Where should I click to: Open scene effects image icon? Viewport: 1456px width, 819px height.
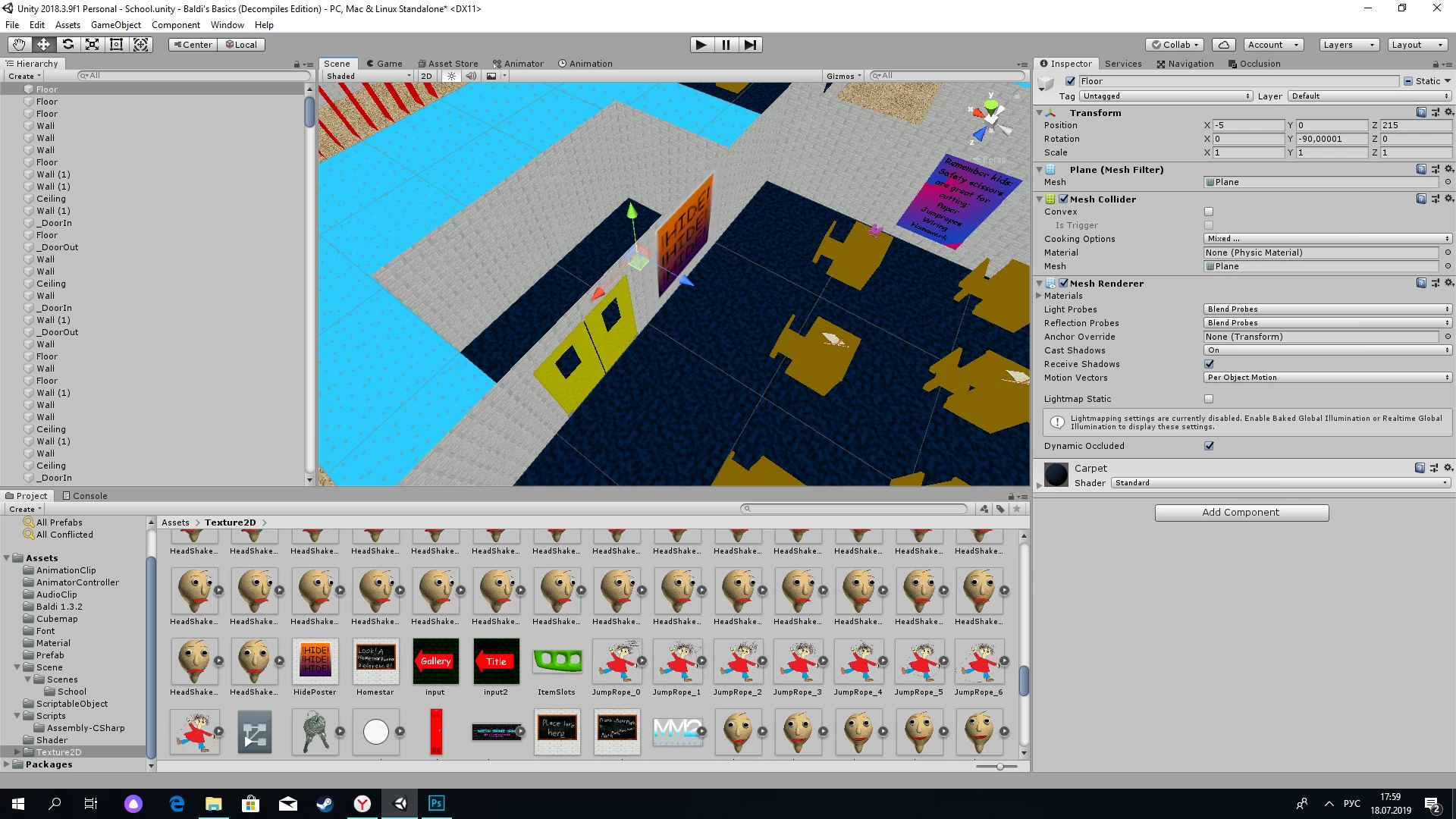491,76
